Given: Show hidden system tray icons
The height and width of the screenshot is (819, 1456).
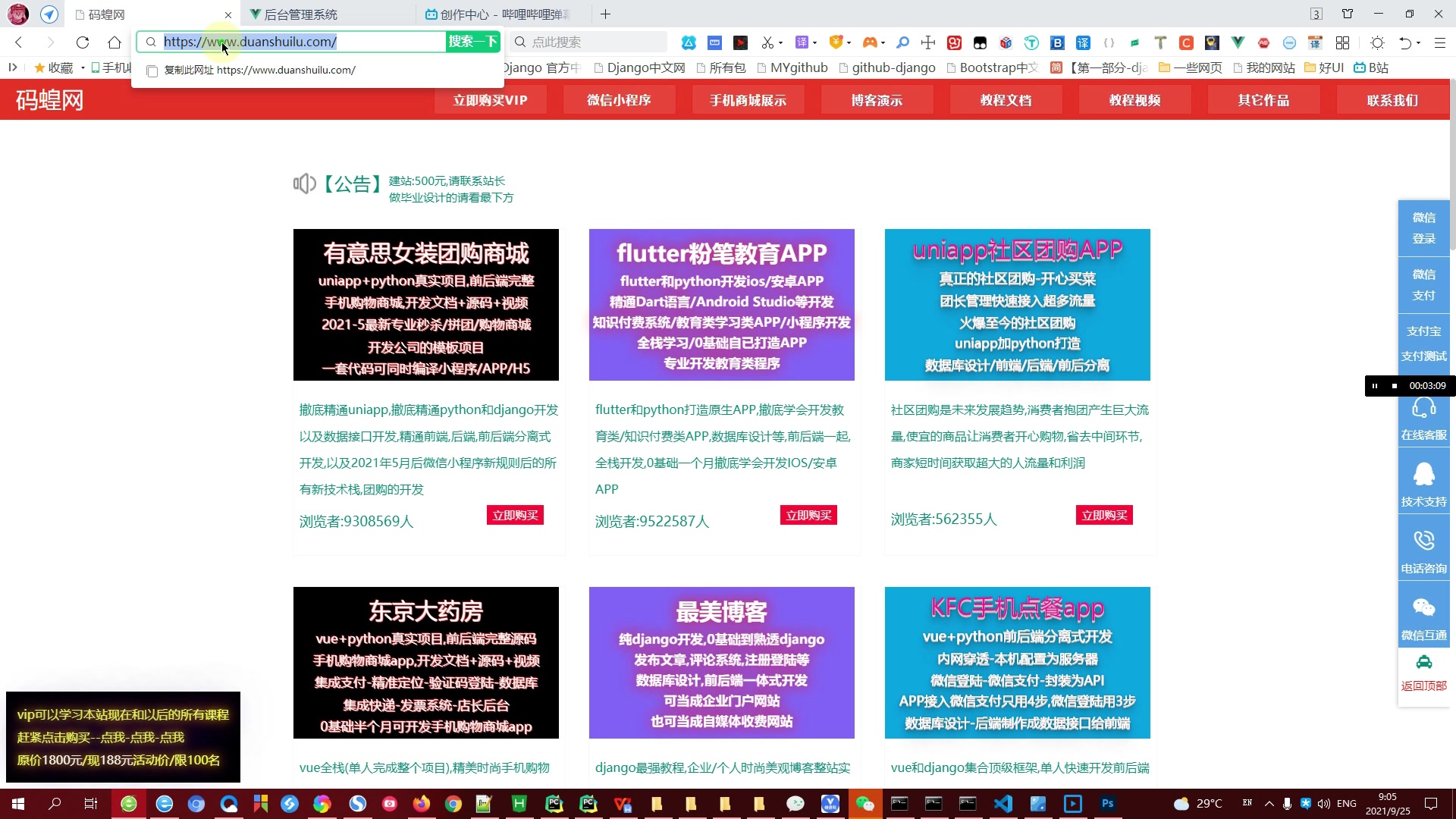Looking at the screenshot, I should pos(1269,804).
